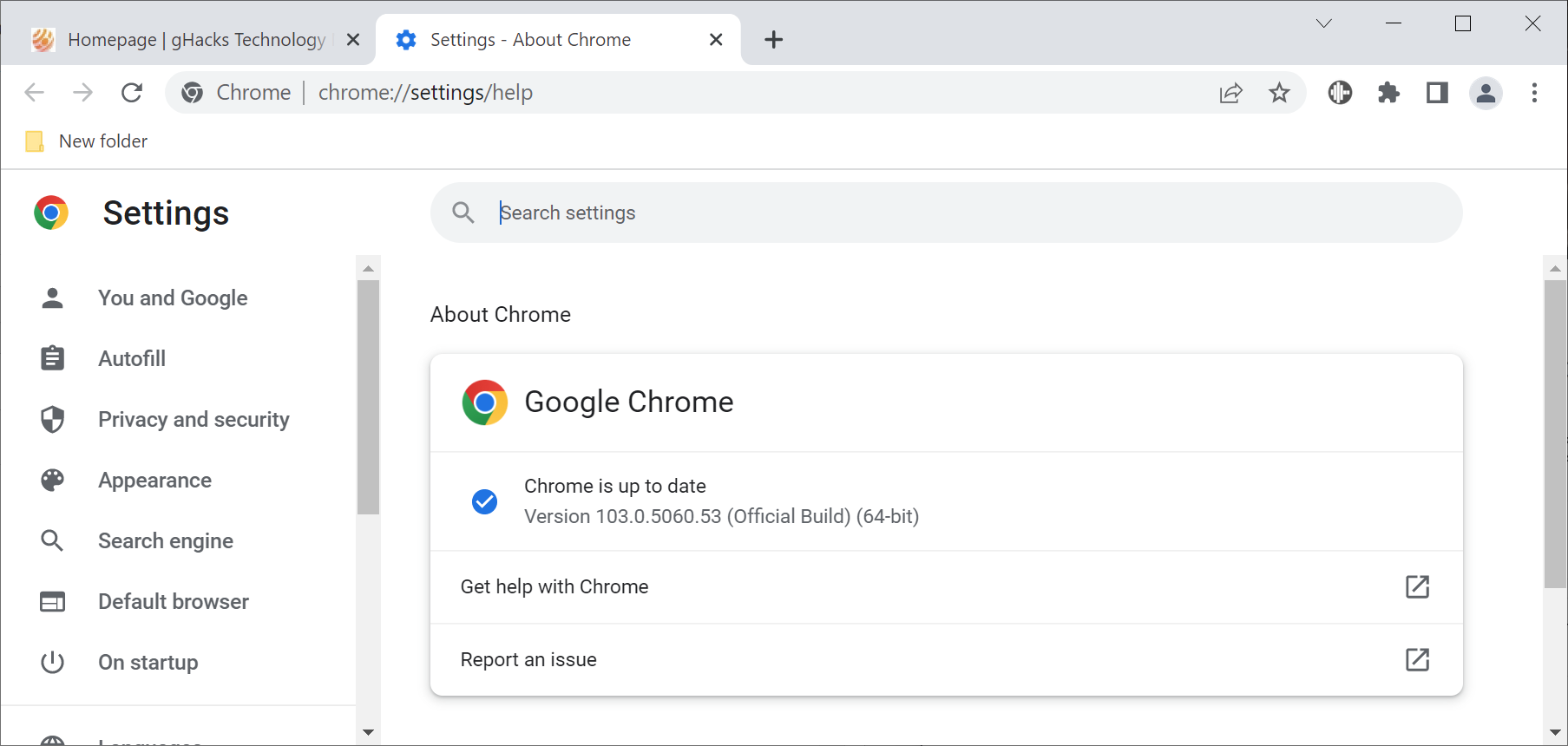Click the Google Chrome logo in About card
This screenshot has width=1568, height=746.
[x=484, y=402]
